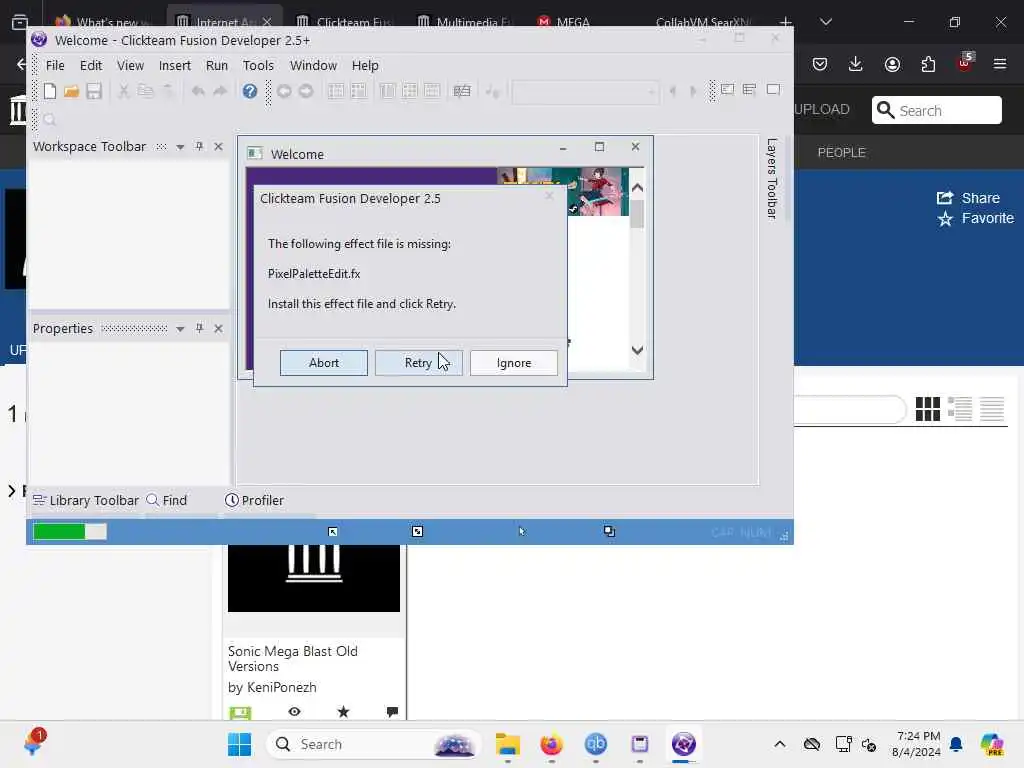Open Properties panel dropdown arrow
The image size is (1024, 768).
point(180,328)
